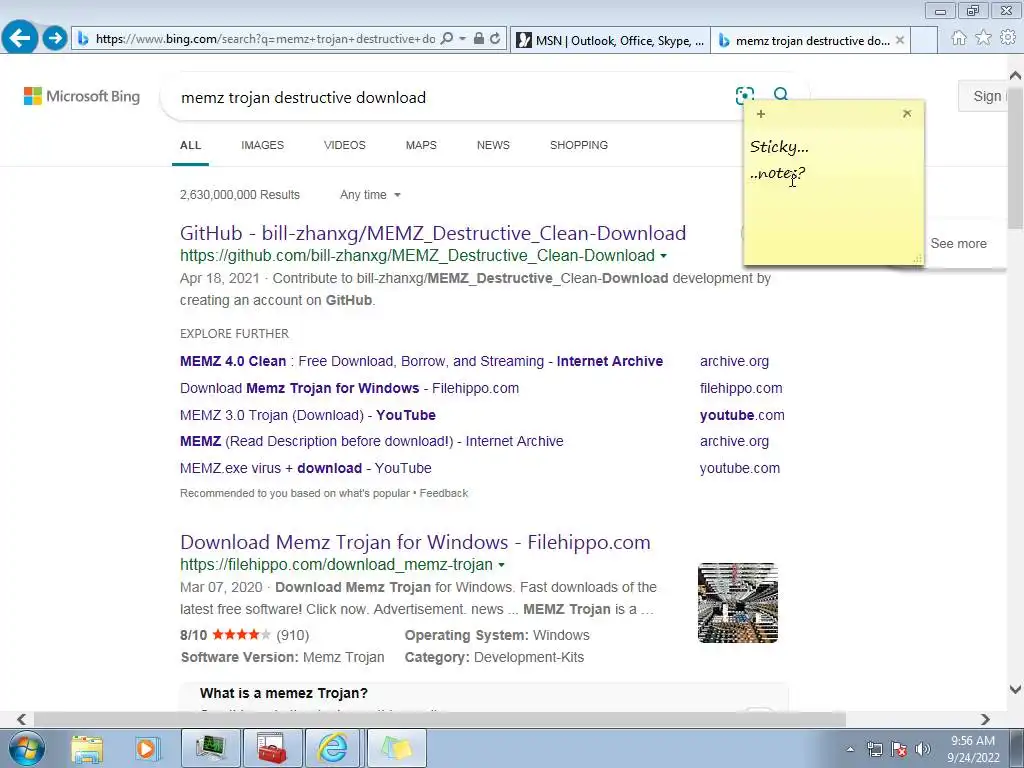This screenshot has width=1024, height=768.
Task: Click the horizontal scrollbar right arrow
Action: [985, 719]
